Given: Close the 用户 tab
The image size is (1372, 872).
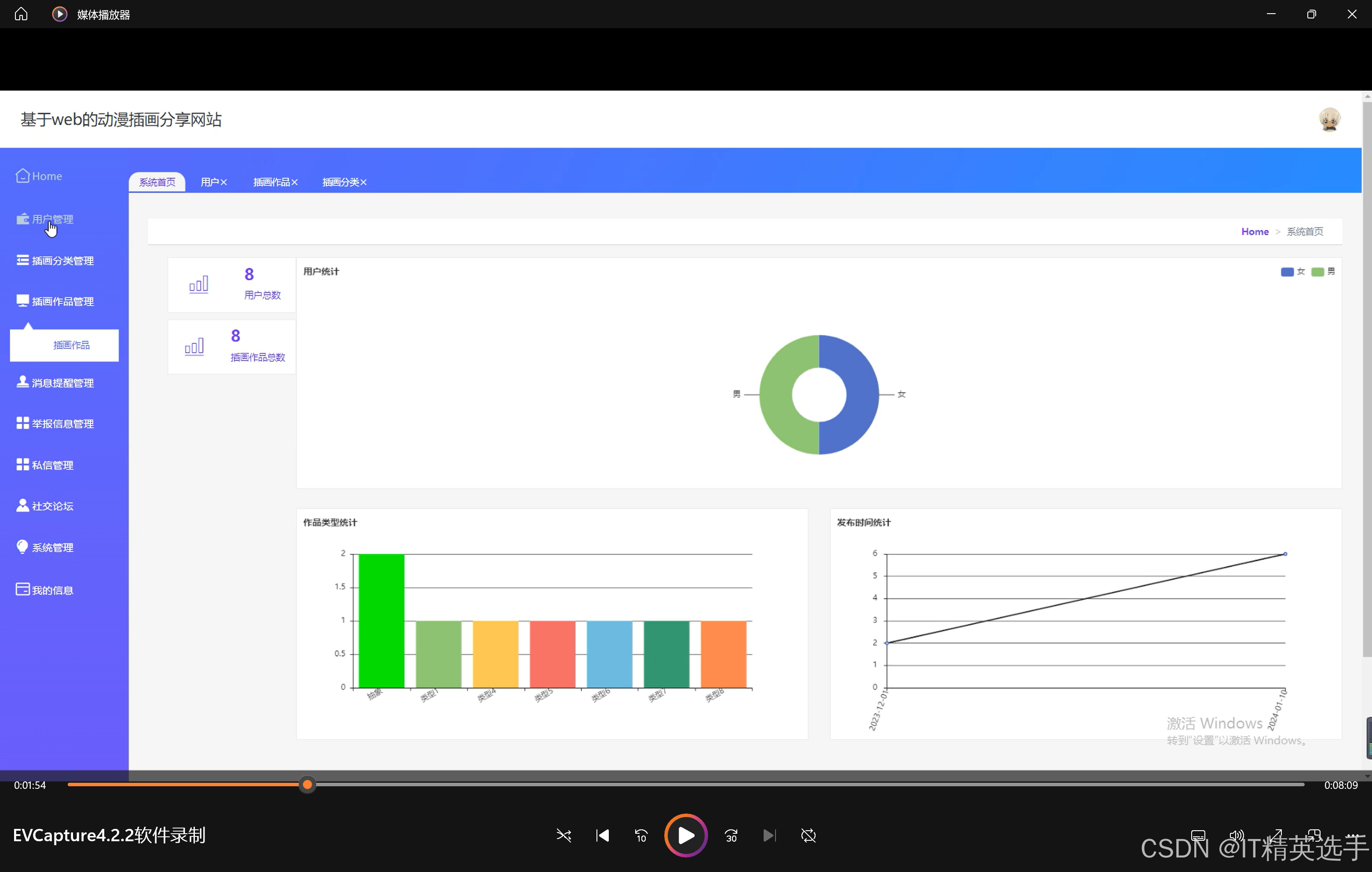Looking at the screenshot, I should (224, 182).
